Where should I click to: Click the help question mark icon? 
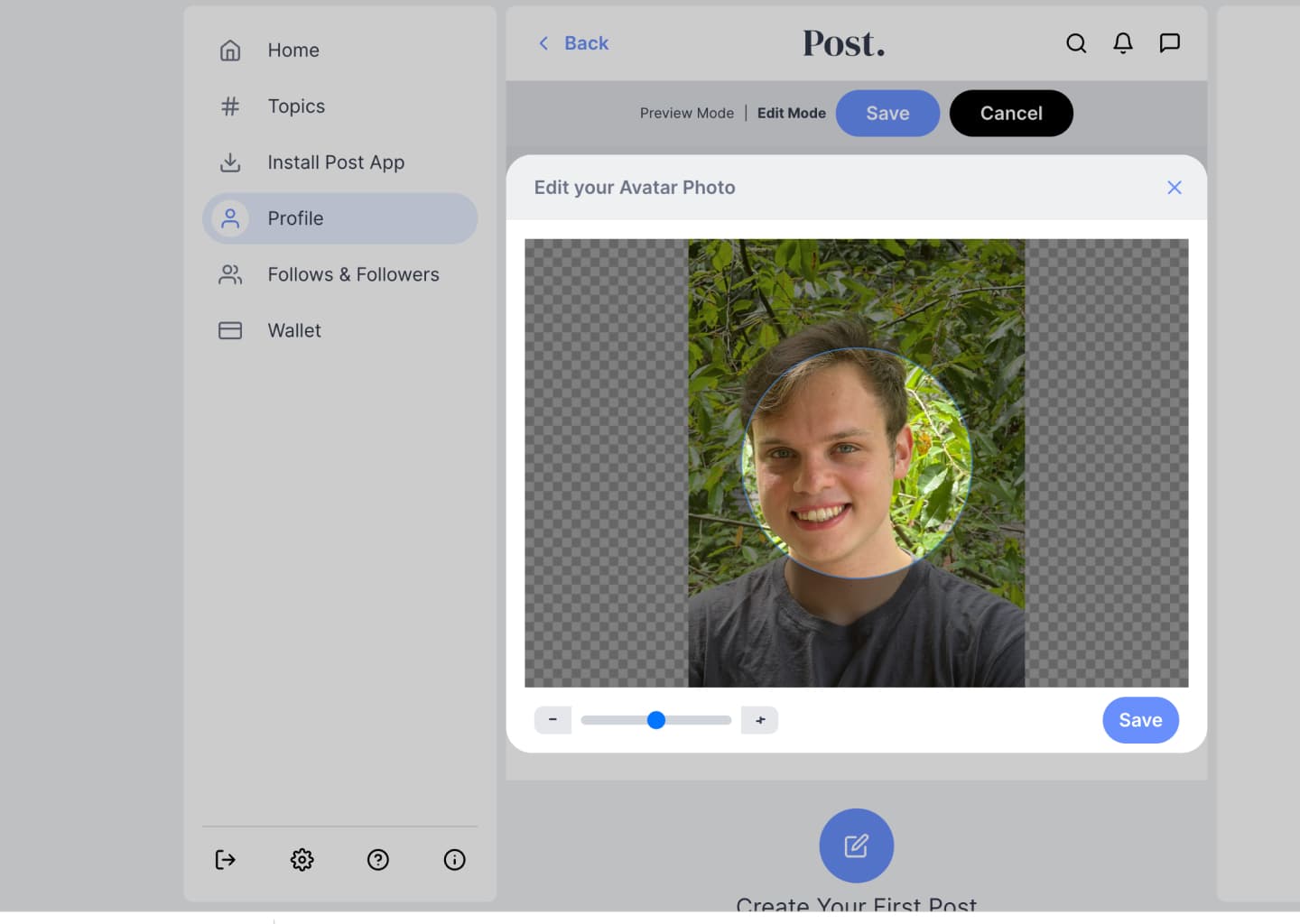click(x=378, y=859)
